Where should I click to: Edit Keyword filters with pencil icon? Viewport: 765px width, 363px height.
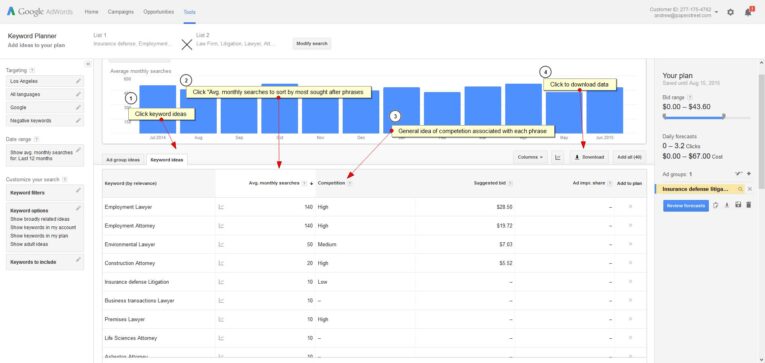[78, 191]
